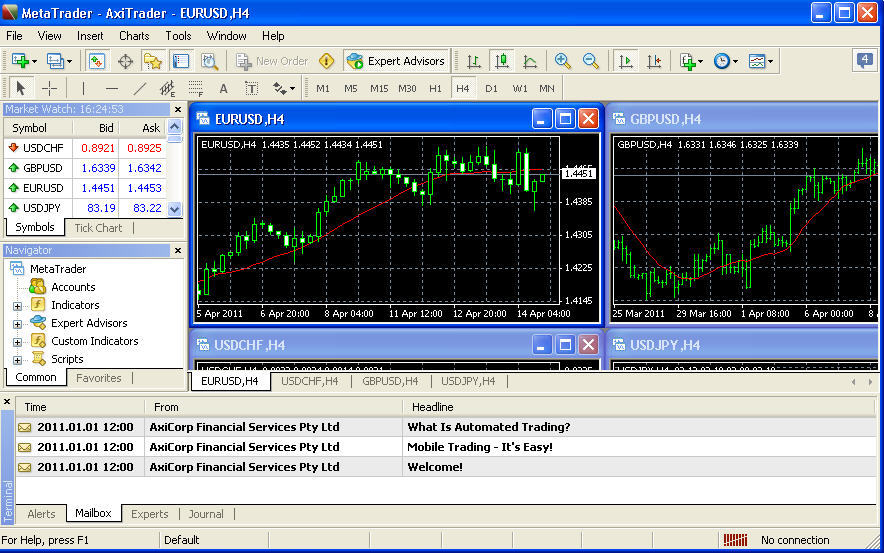Select the Text Label tool
Image resolution: width=884 pixels, height=553 pixels.
pos(251,88)
